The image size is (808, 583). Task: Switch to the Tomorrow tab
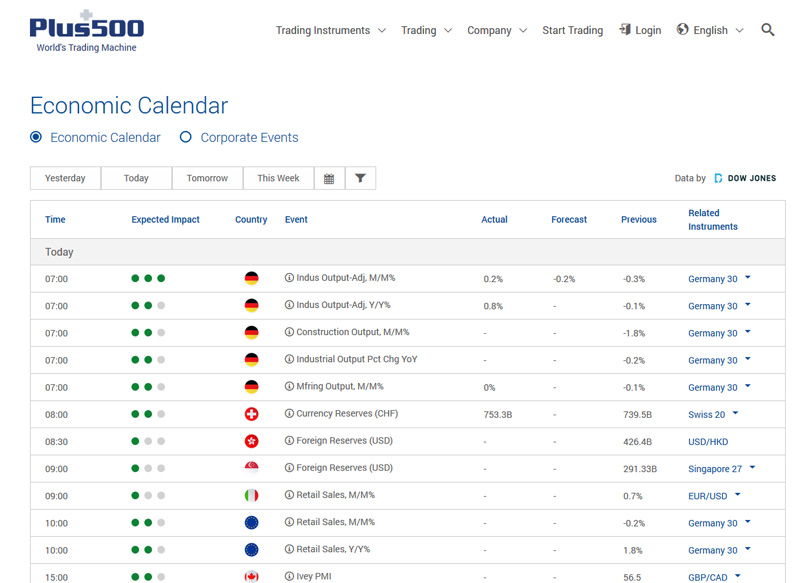(x=207, y=179)
